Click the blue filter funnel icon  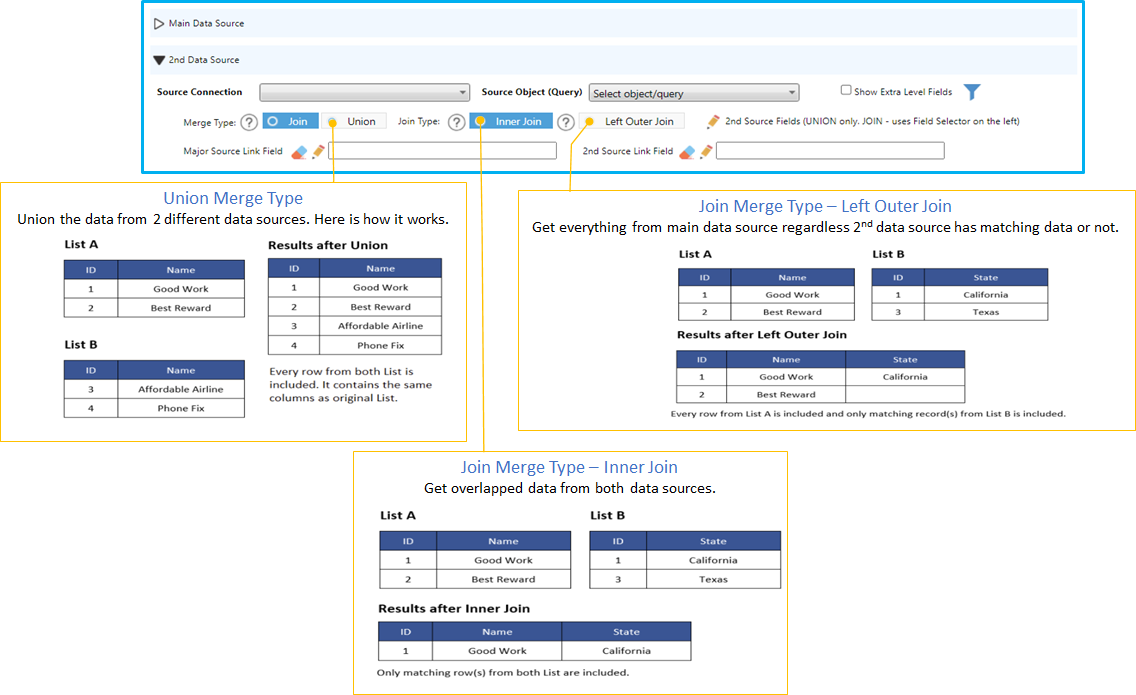(971, 92)
